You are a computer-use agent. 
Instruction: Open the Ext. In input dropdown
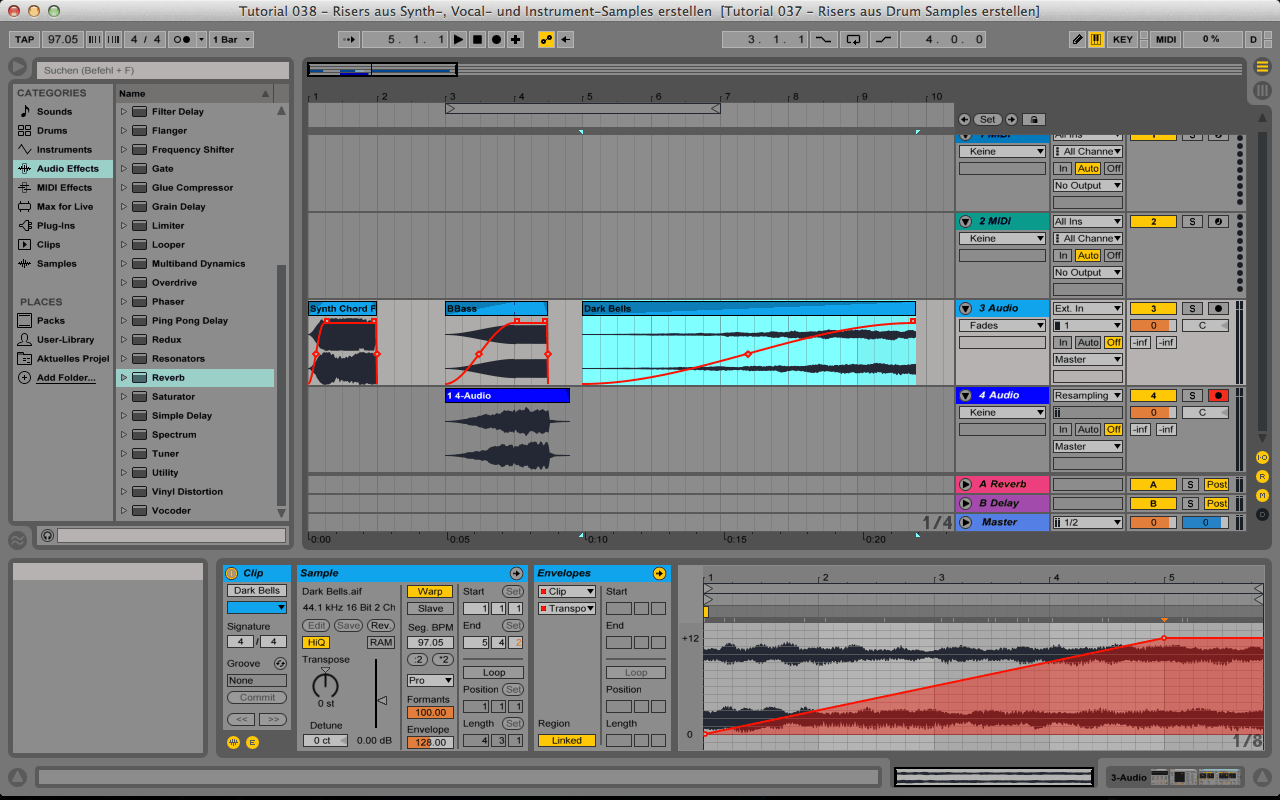tap(1087, 308)
